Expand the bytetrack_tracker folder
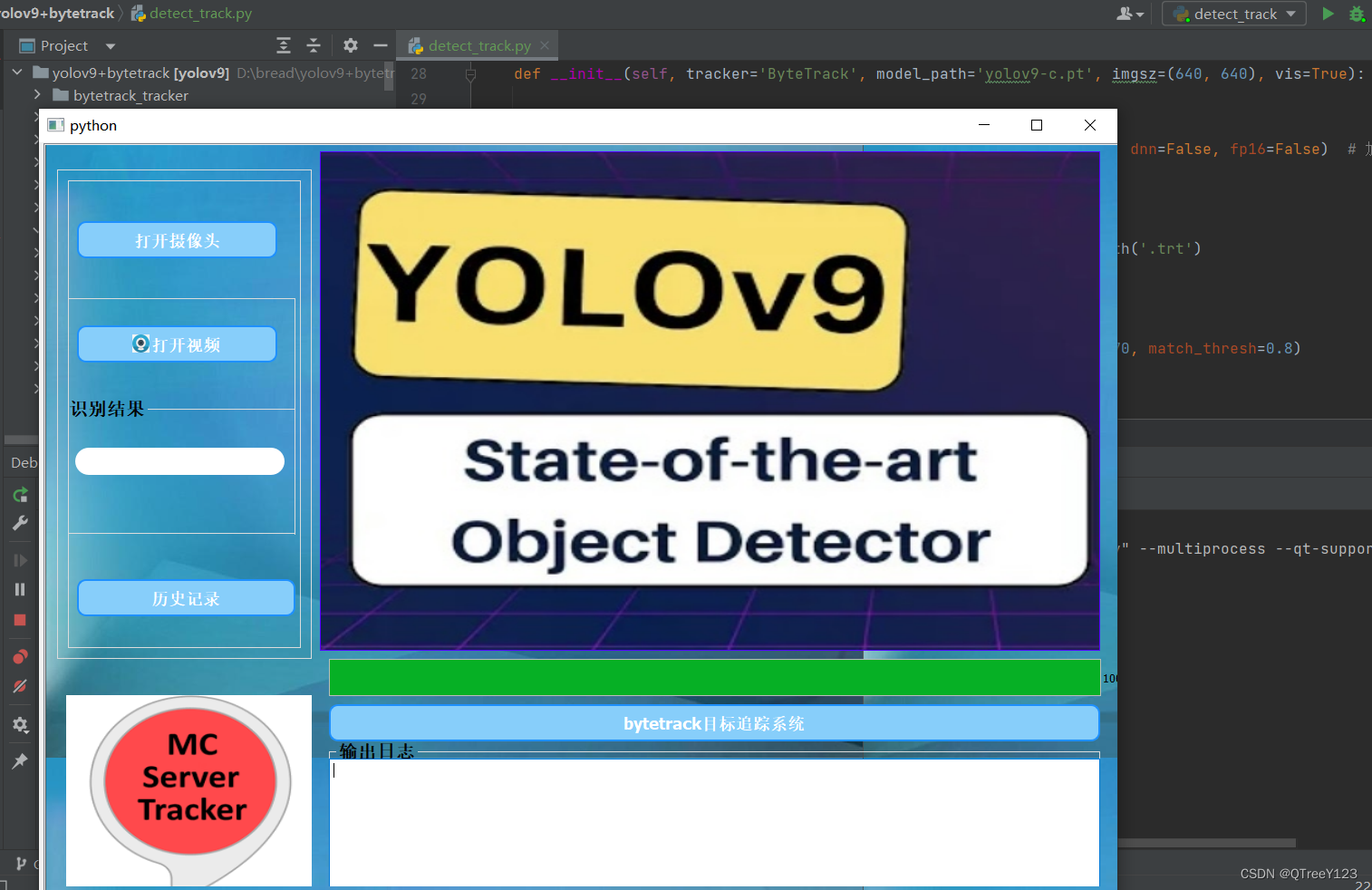1372x890 pixels. (x=37, y=94)
